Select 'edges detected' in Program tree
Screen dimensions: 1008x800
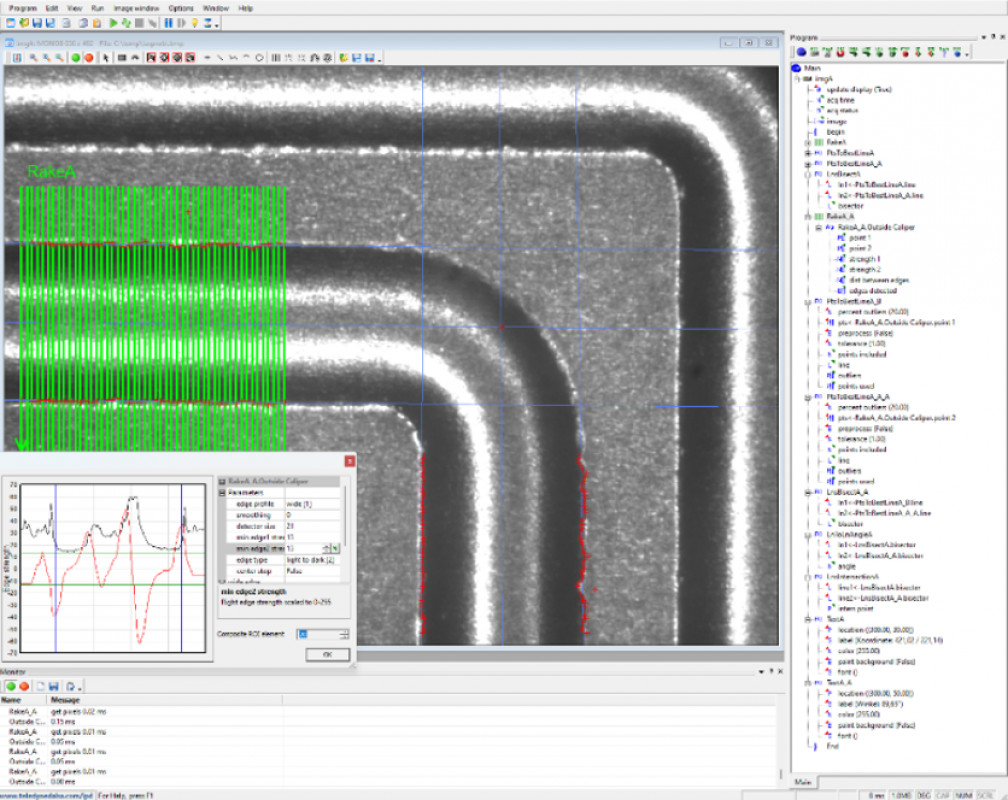tap(874, 291)
